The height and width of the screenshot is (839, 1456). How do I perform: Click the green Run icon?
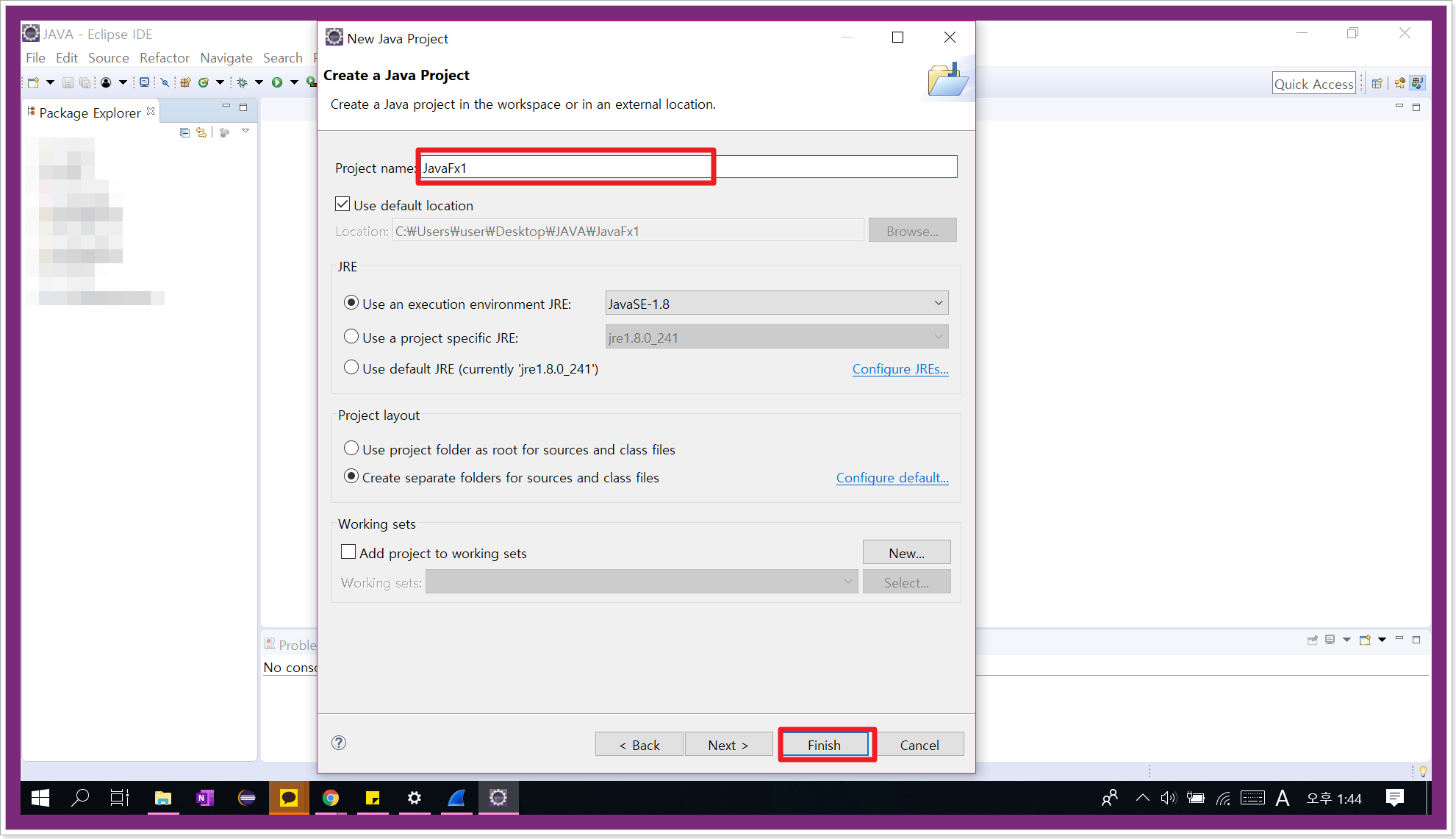pos(277,82)
